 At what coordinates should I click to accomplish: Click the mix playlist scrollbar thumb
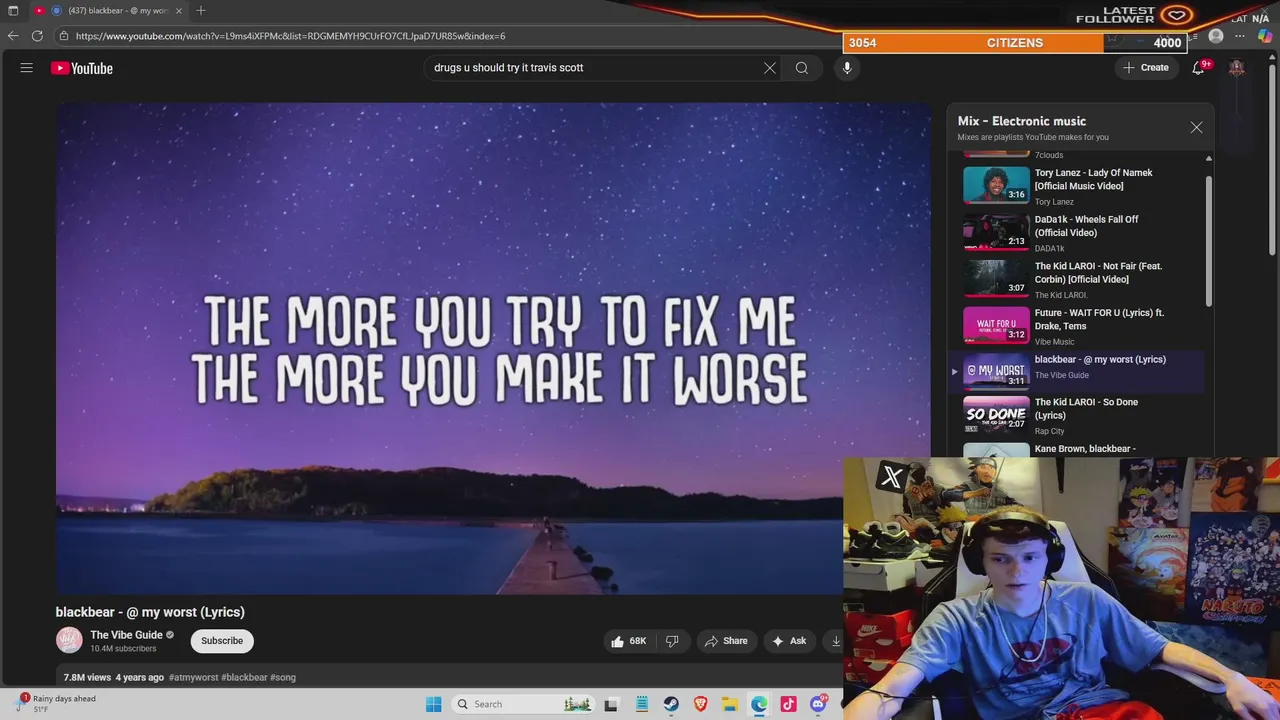tap(1208, 241)
